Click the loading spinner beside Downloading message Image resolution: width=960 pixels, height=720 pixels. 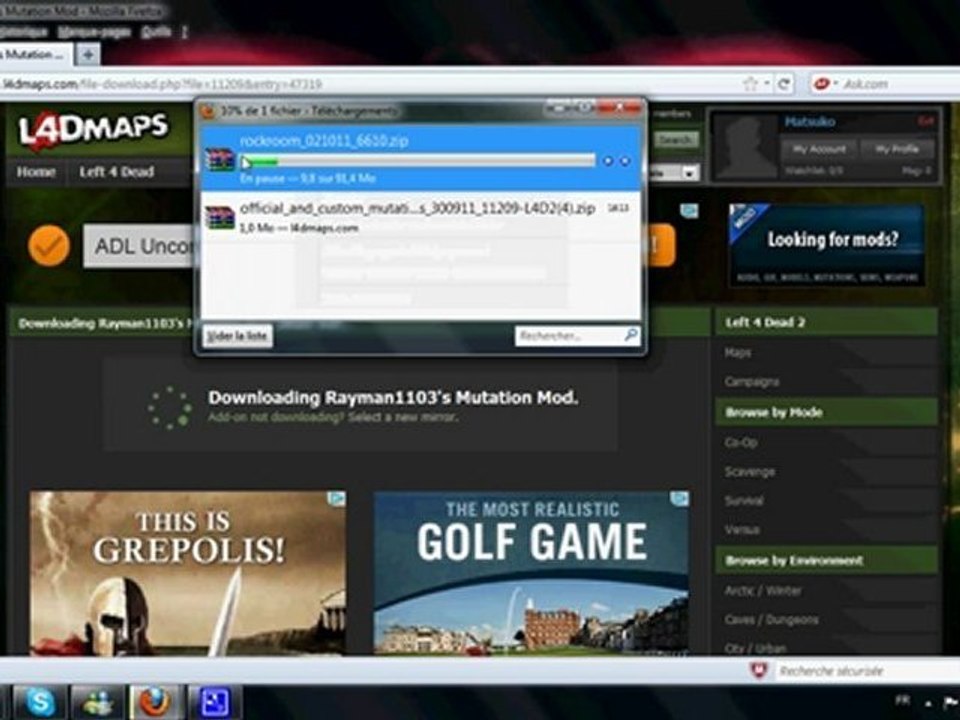170,408
